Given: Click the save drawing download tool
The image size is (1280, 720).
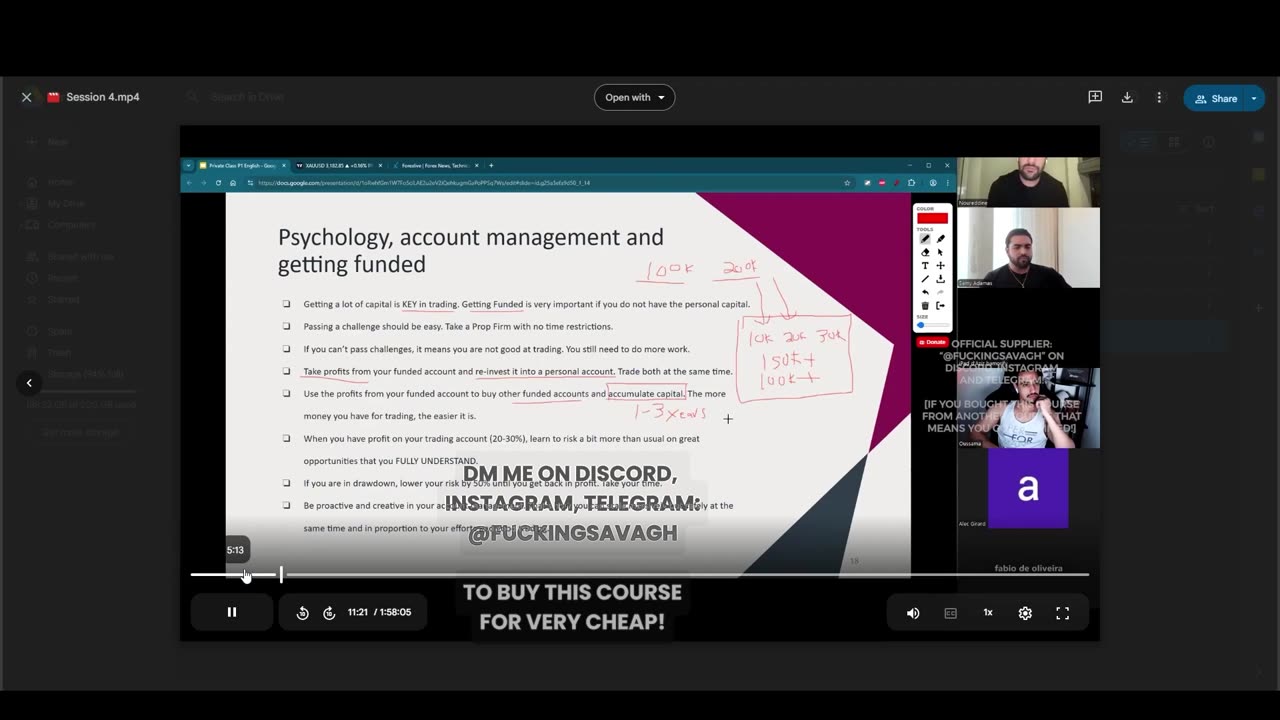Looking at the screenshot, I should (x=941, y=279).
